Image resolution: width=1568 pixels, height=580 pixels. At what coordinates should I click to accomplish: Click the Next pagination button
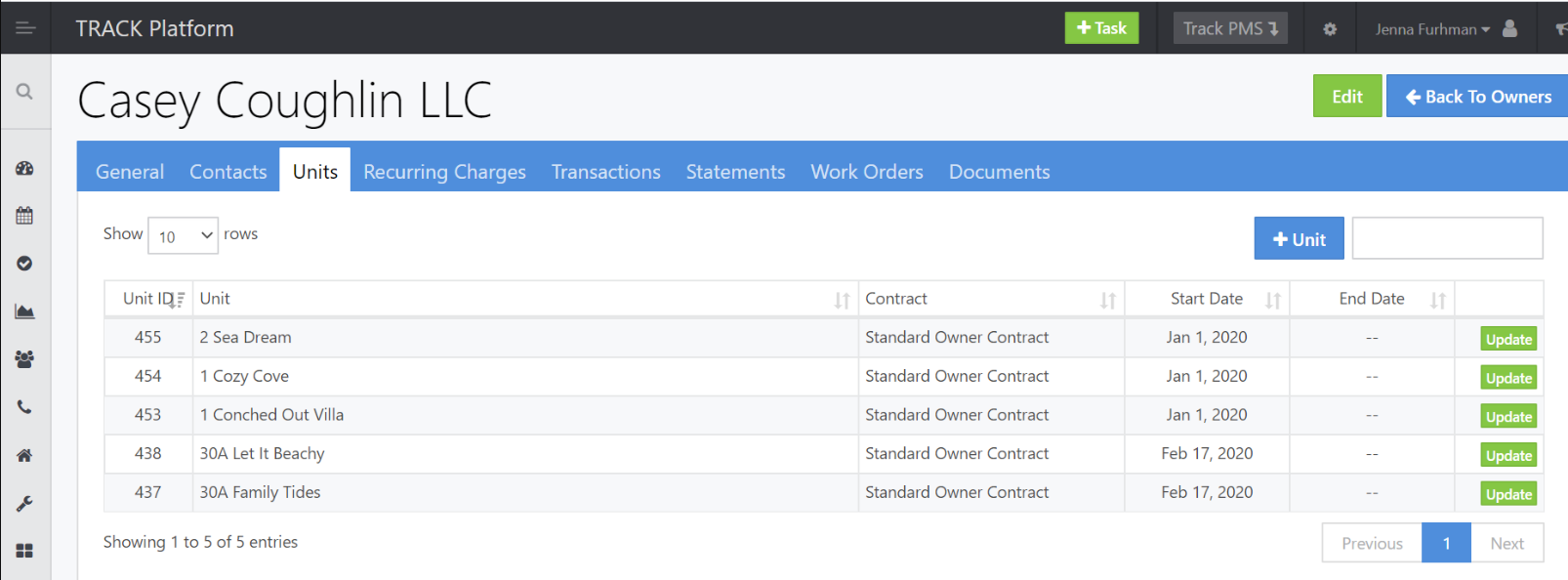point(1506,543)
